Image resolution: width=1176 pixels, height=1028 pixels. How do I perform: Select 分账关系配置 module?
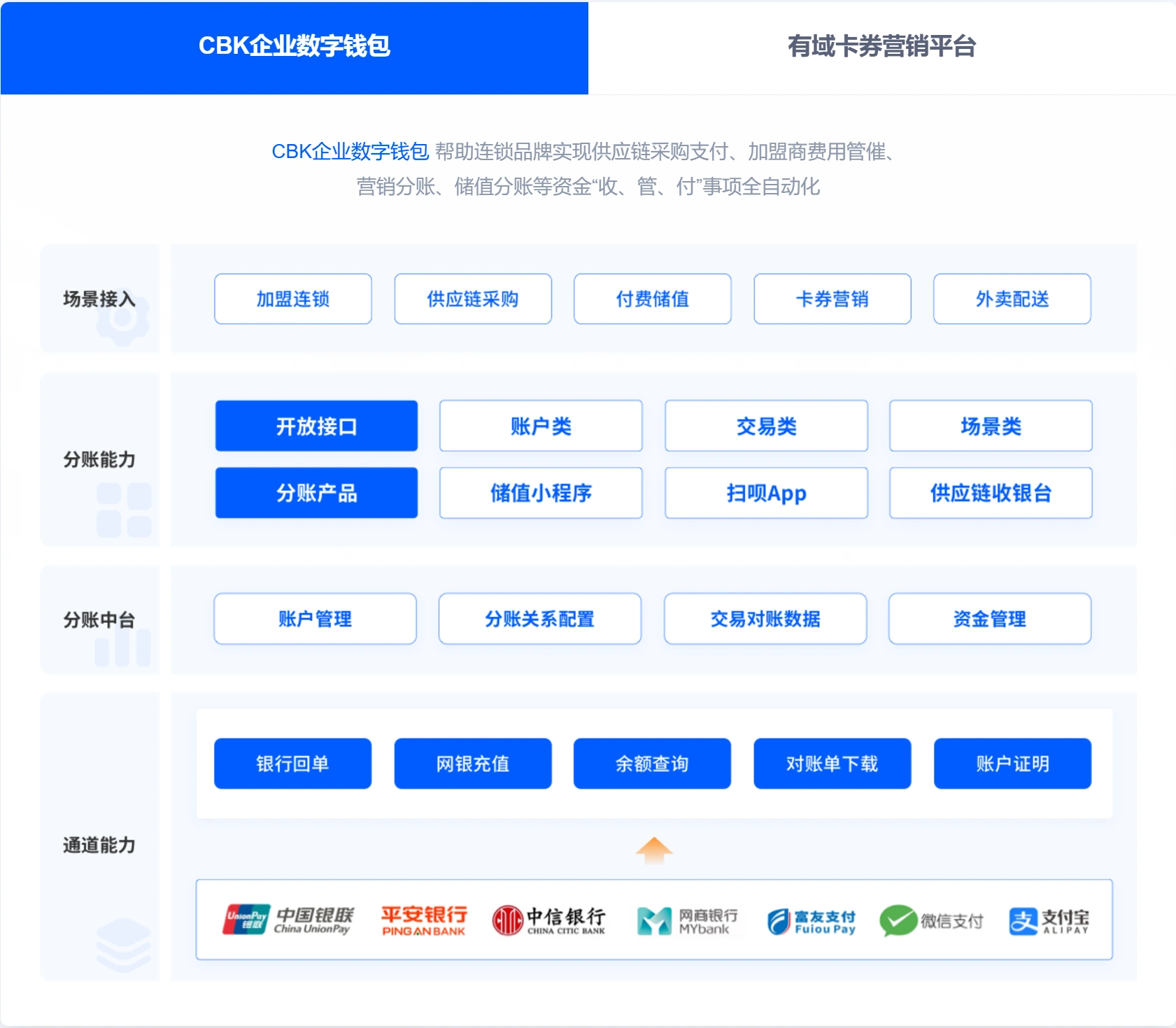coord(540,619)
